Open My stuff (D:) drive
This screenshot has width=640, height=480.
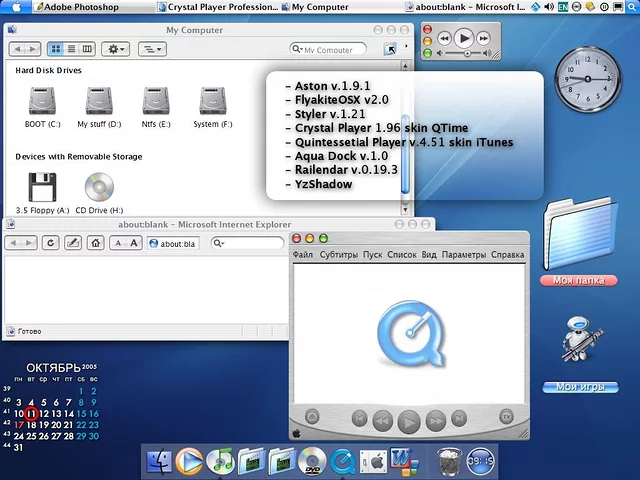click(99, 101)
